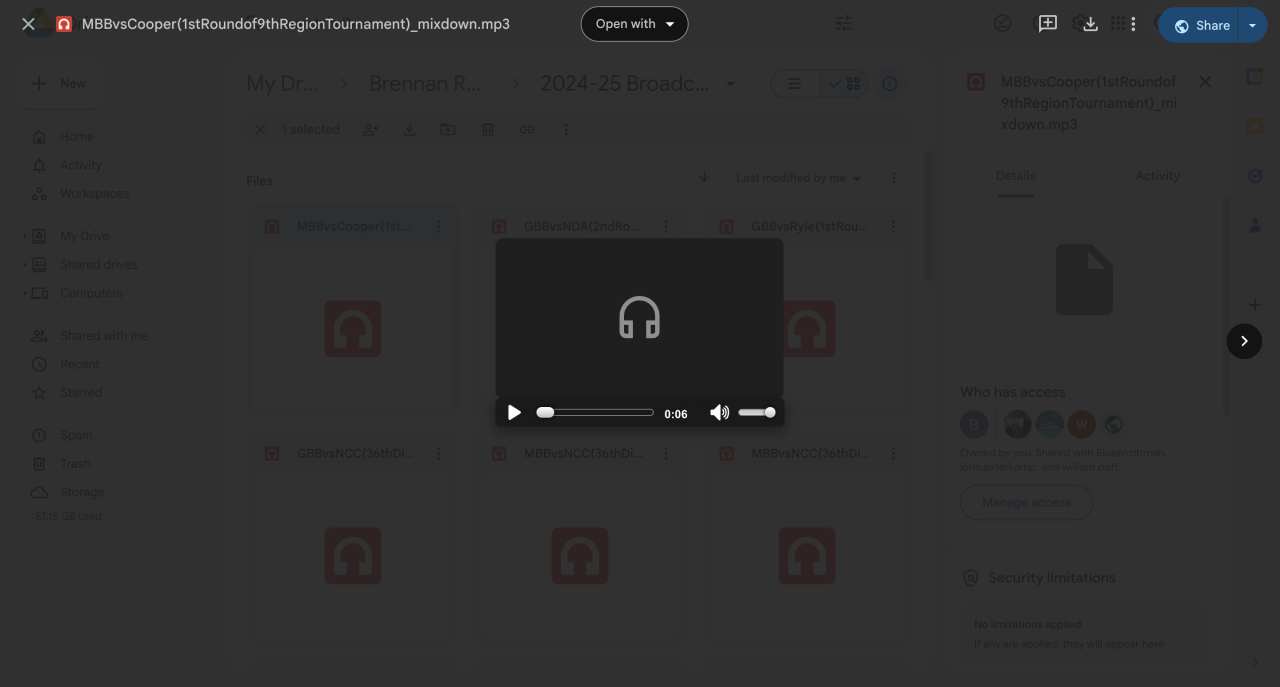Reverse the sort direction arrow above the files
The image size is (1280, 687).
704,177
